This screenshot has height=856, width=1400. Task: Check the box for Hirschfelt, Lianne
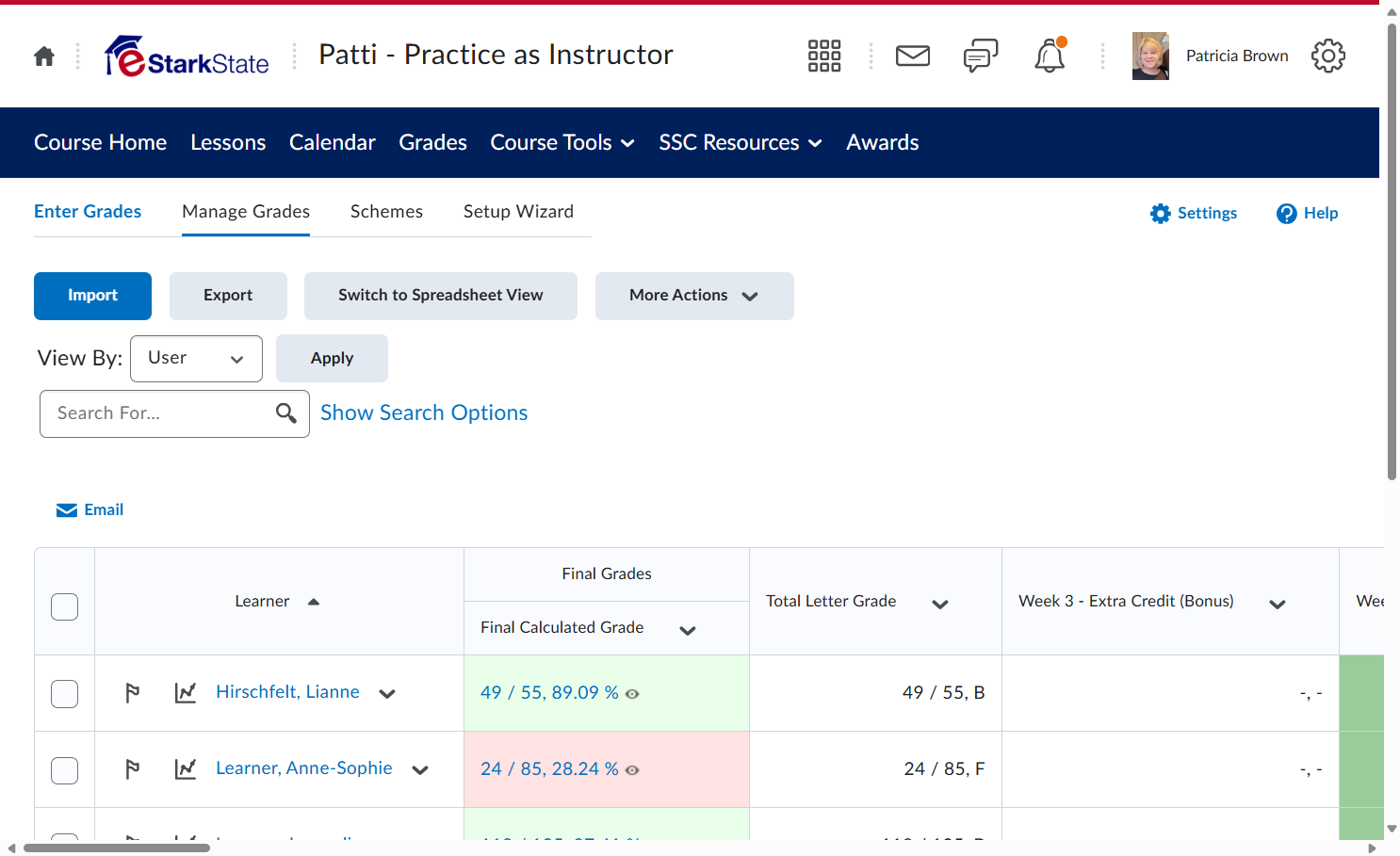65,694
